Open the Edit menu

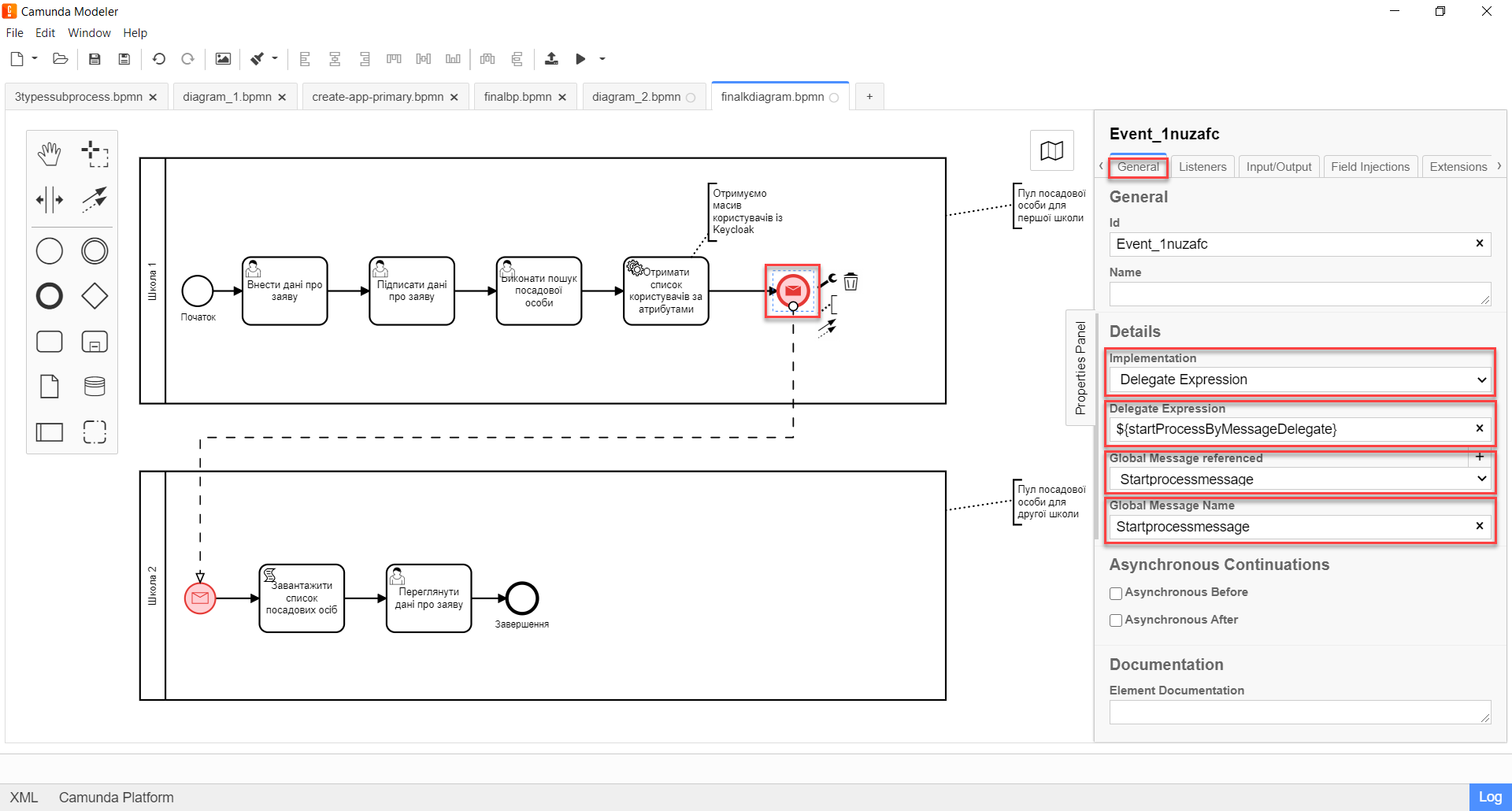45,33
